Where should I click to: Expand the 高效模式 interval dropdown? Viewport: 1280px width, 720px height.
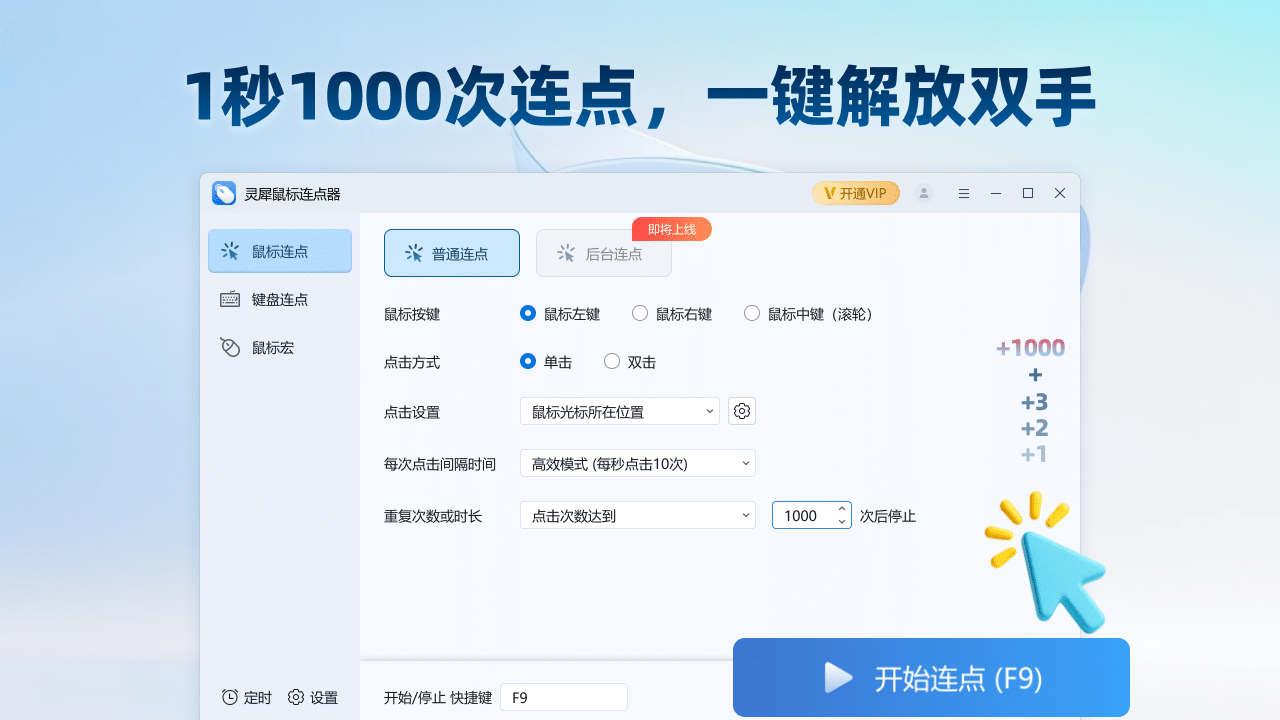[x=637, y=463]
